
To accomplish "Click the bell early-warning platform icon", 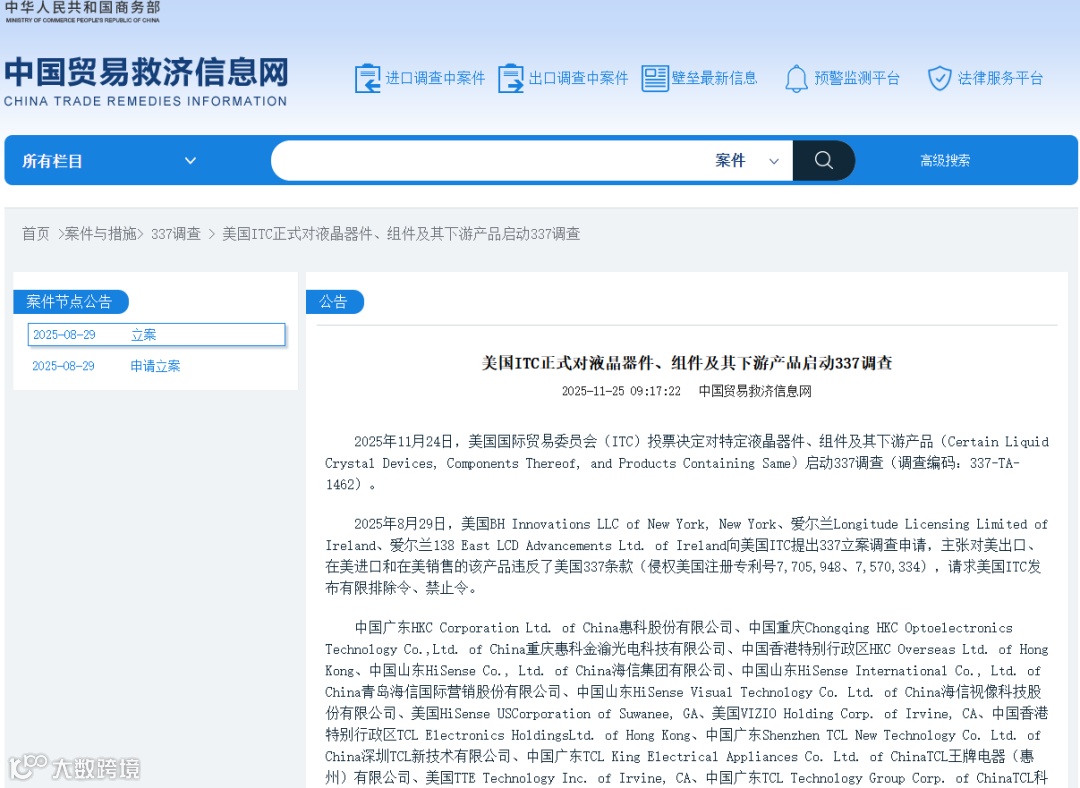I will pyautogui.click(x=796, y=79).
